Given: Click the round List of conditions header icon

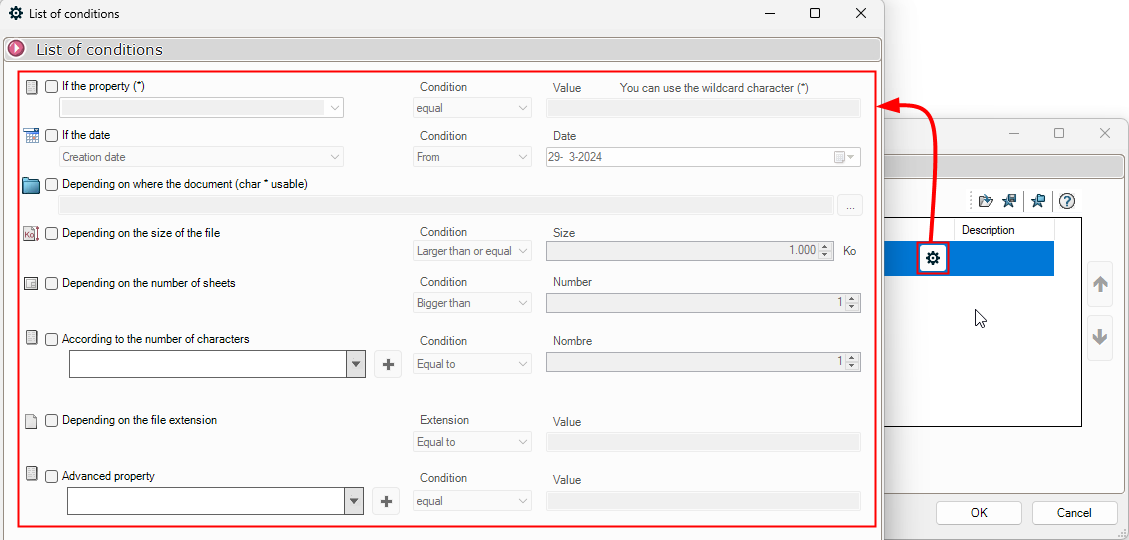Looking at the screenshot, I should click(x=16, y=49).
